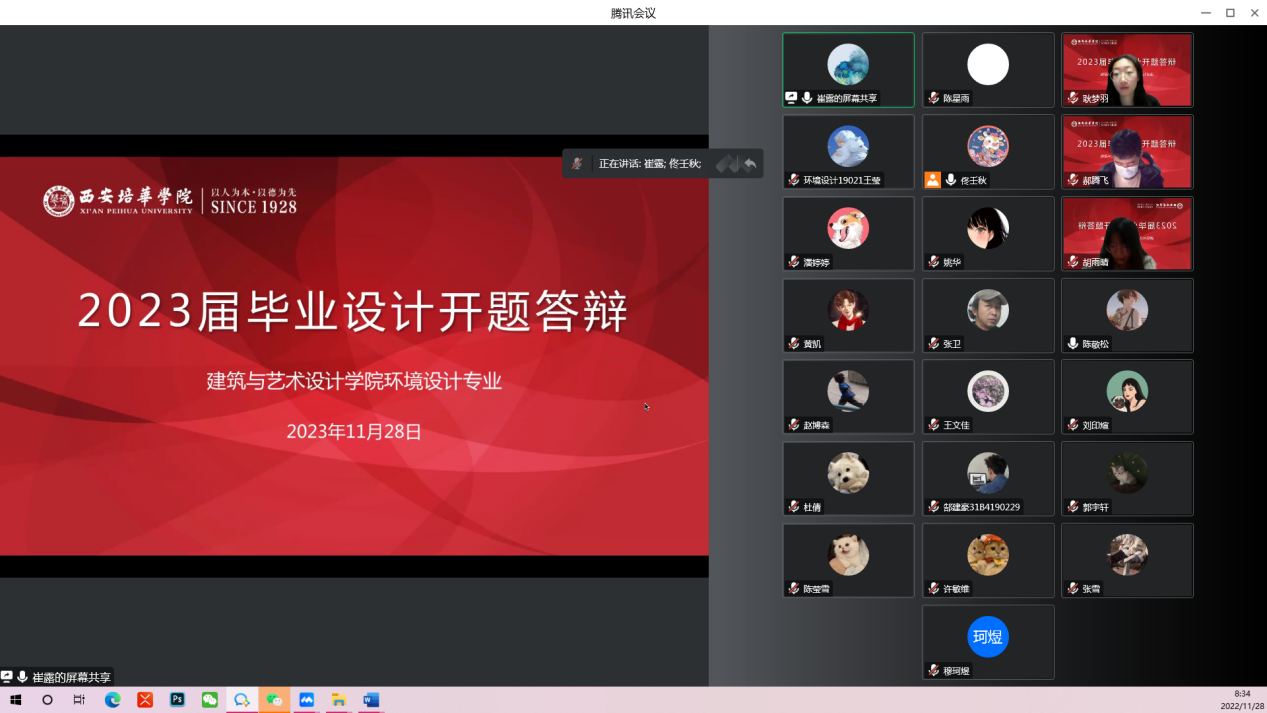Click the return arrow on speaking bar
1267x713 pixels.
point(750,164)
